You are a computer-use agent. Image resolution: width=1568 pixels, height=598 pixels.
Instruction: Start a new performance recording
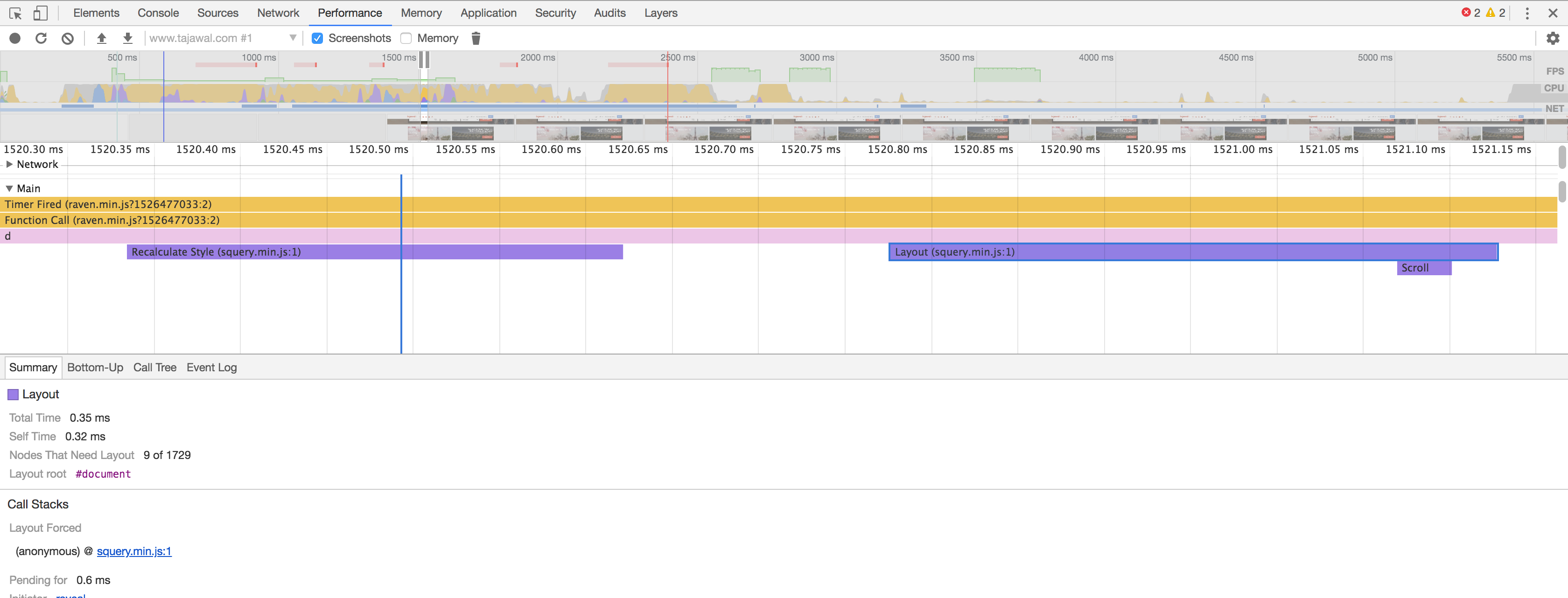(x=14, y=38)
